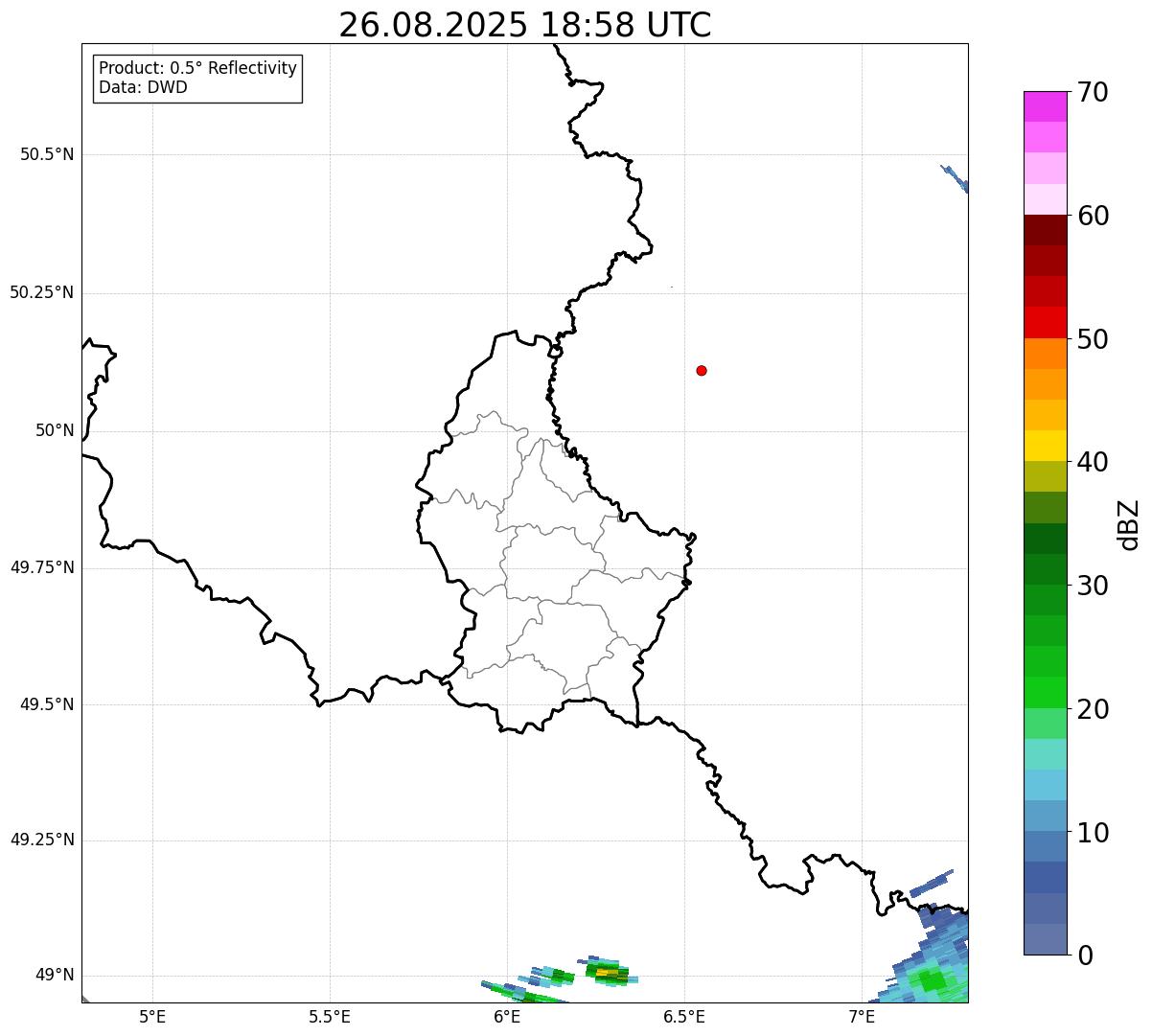Click the 5°E longitude label
Screen dimensions: 1152x1036
pyautogui.click(x=152, y=1017)
